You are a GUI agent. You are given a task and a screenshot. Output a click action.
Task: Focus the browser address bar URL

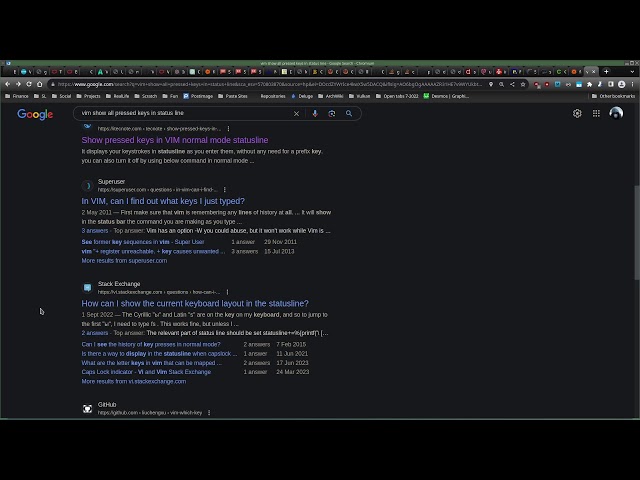269,84
